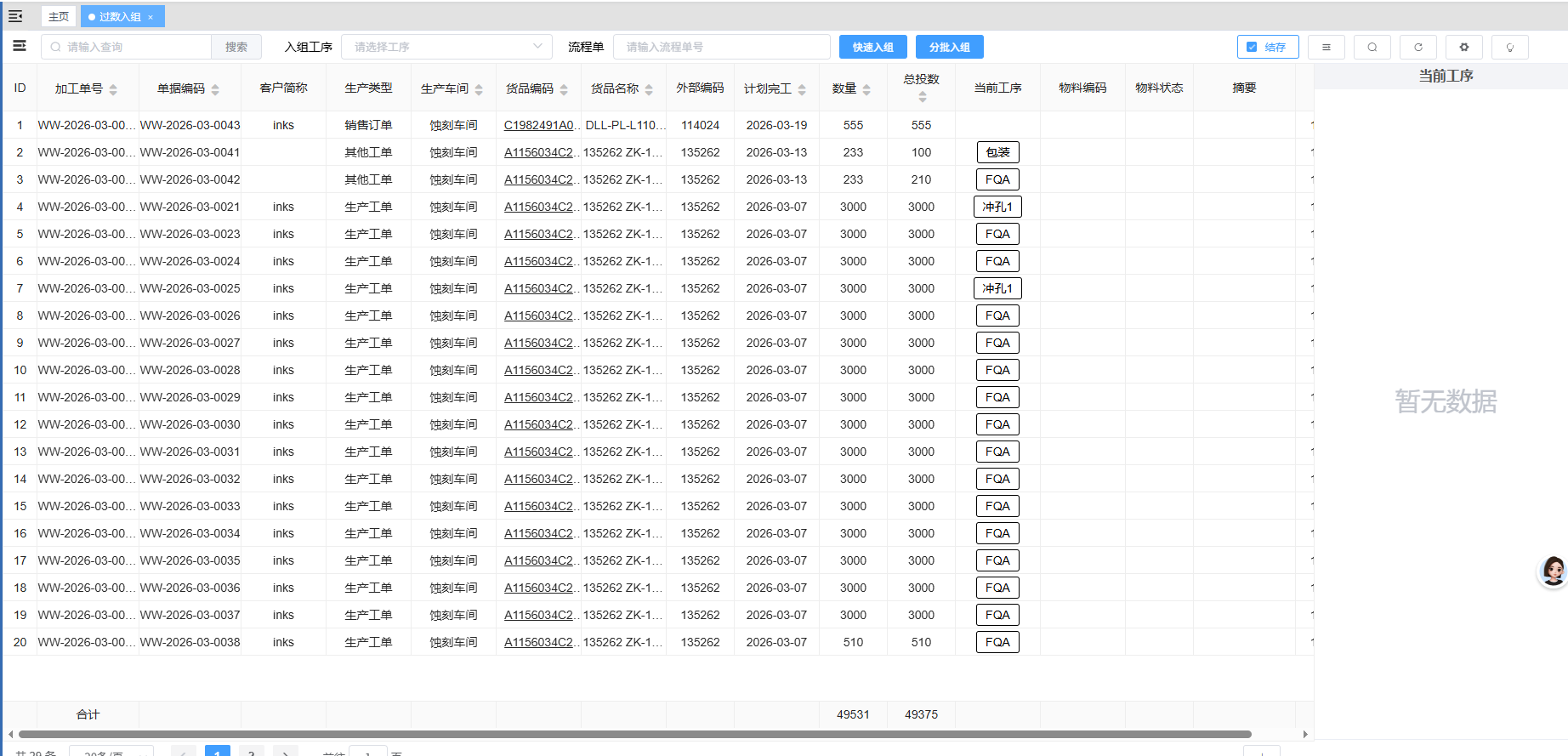Screen dimensions: 1568x756
Task: Toggle the 结存 checkbox
Action: coord(1252,48)
